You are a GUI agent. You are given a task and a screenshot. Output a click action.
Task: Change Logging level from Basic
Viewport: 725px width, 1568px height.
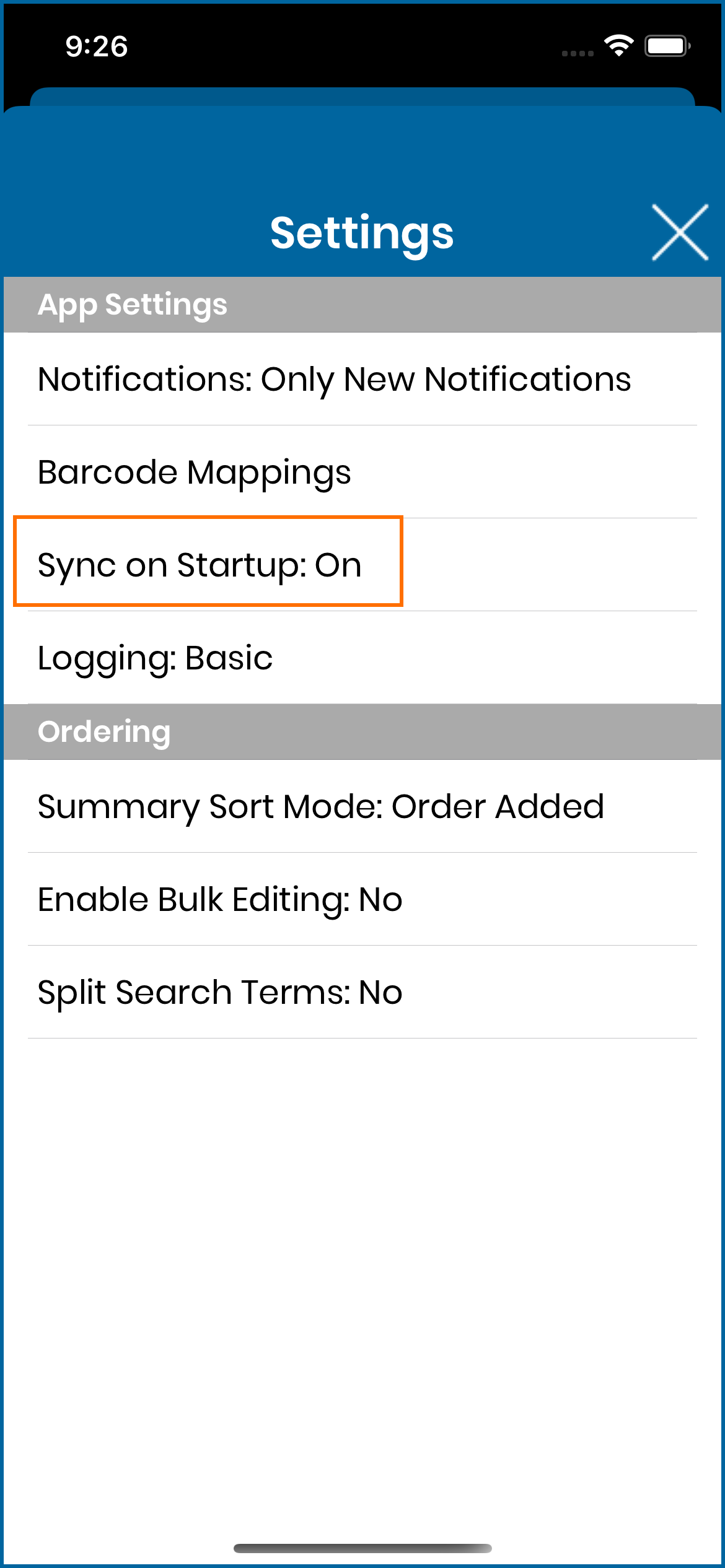362,658
